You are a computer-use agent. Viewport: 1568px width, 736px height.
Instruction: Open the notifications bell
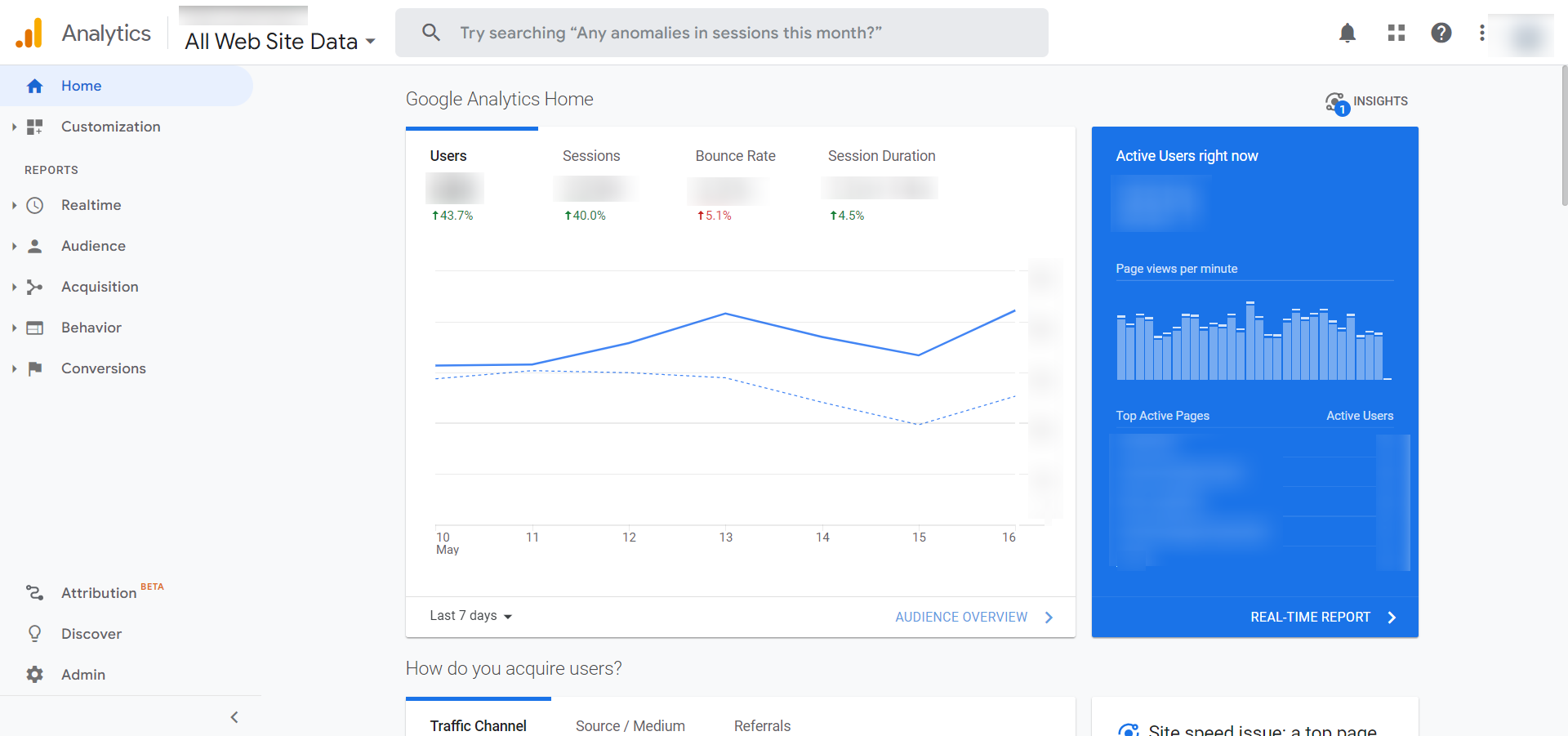point(1347,33)
